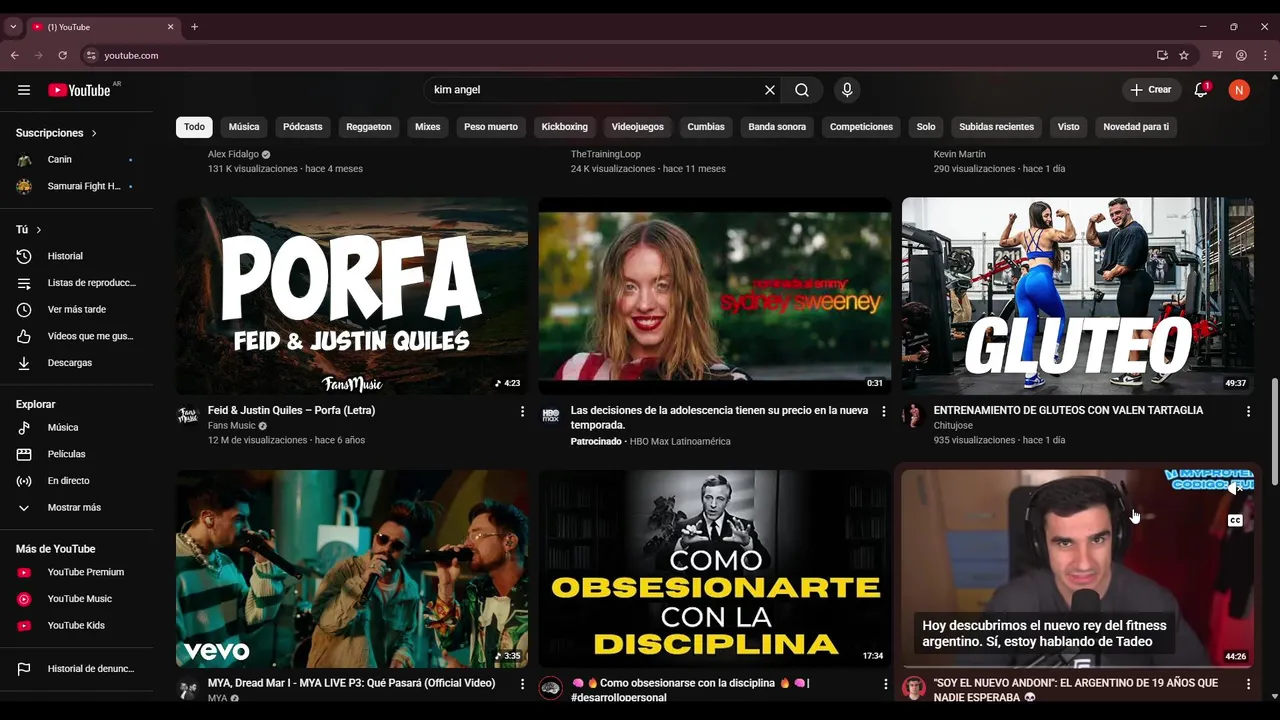Open options for Porfa video
The width and height of the screenshot is (1280, 720).
522,411
